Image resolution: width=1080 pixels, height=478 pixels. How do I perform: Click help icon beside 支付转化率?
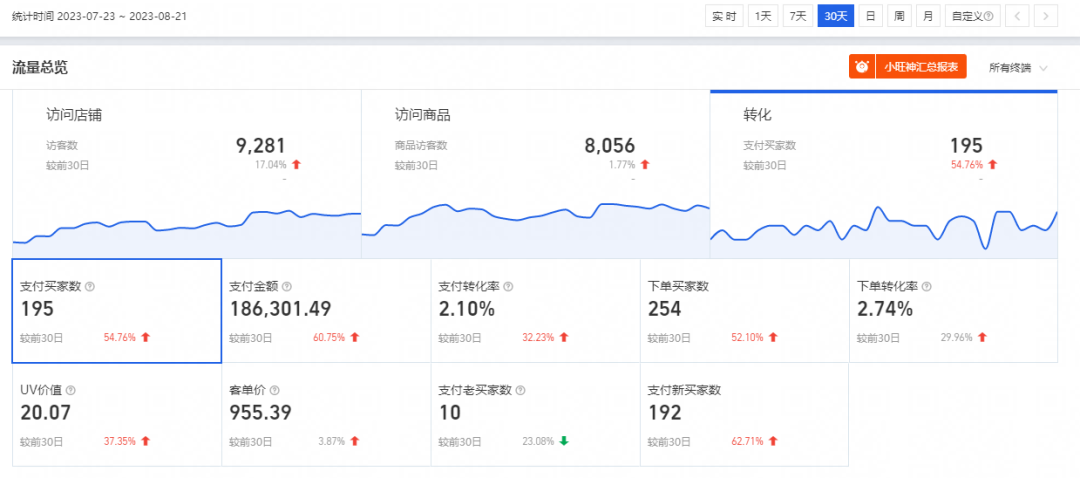pos(510,287)
